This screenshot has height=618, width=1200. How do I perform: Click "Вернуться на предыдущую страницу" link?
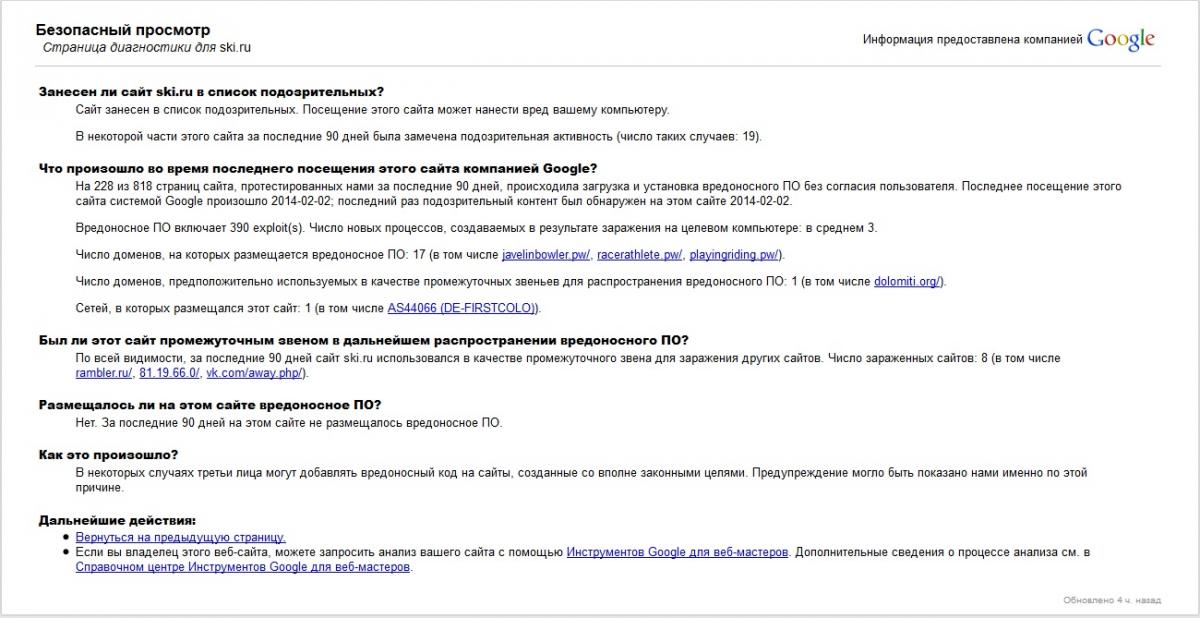(181, 537)
